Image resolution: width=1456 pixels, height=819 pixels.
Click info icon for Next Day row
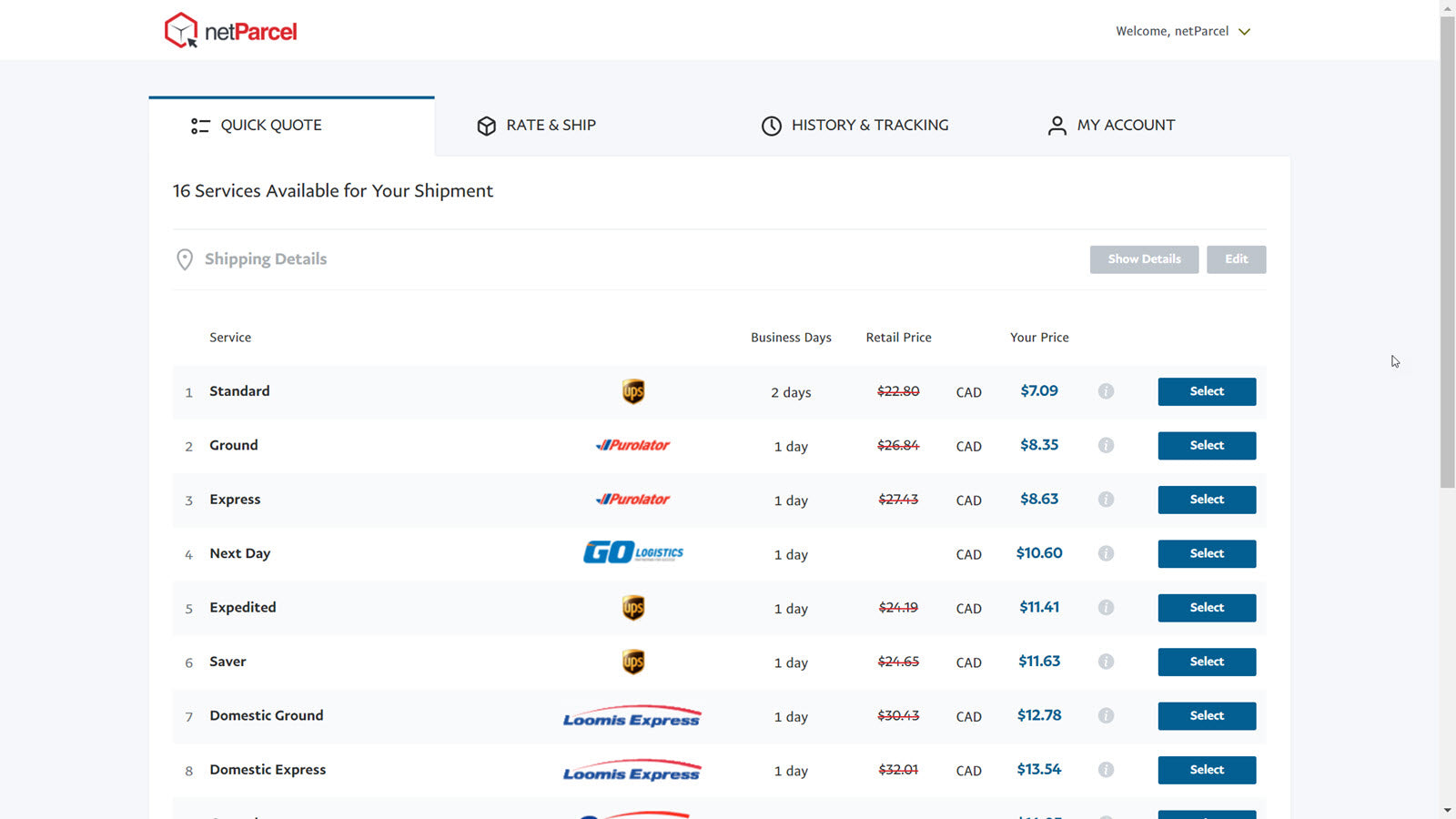[1106, 553]
